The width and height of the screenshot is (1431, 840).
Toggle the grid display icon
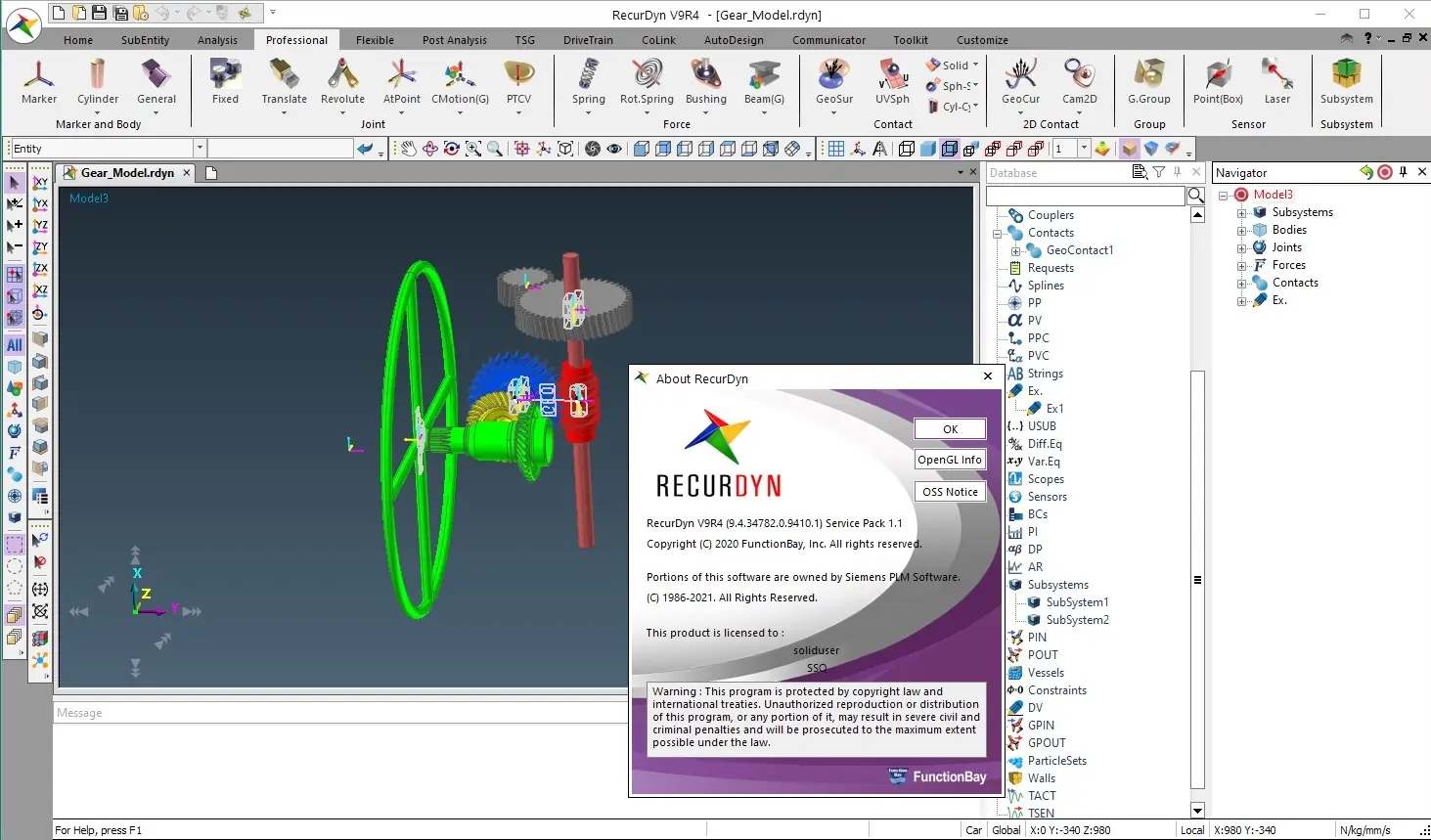click(x=836, y=149)
